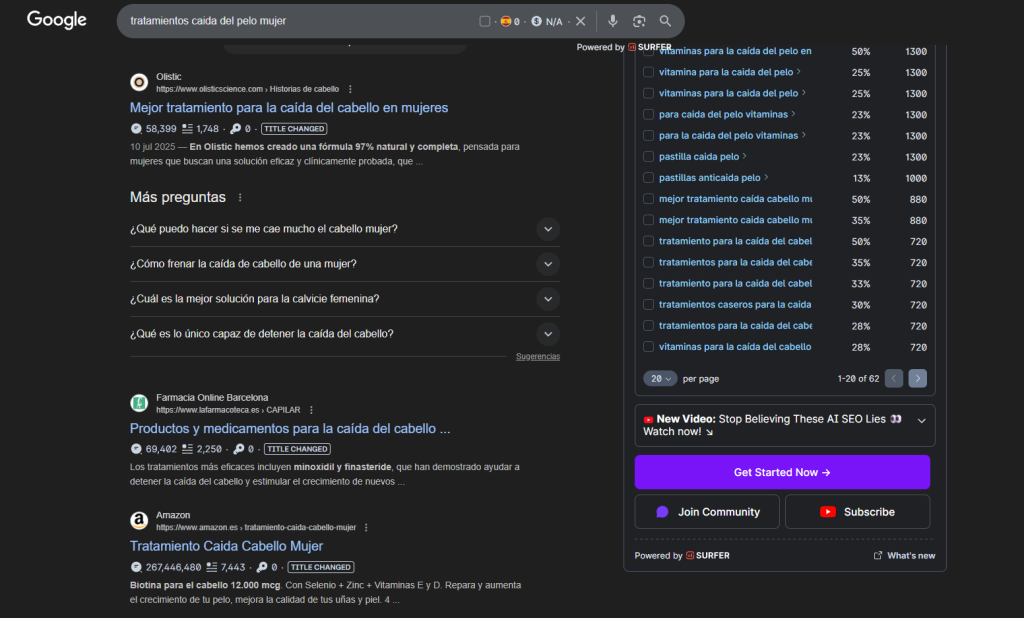Expand '¿Cuál es la mejor solución' question
Screen dimensions: 1024x618
click(547, 299)
